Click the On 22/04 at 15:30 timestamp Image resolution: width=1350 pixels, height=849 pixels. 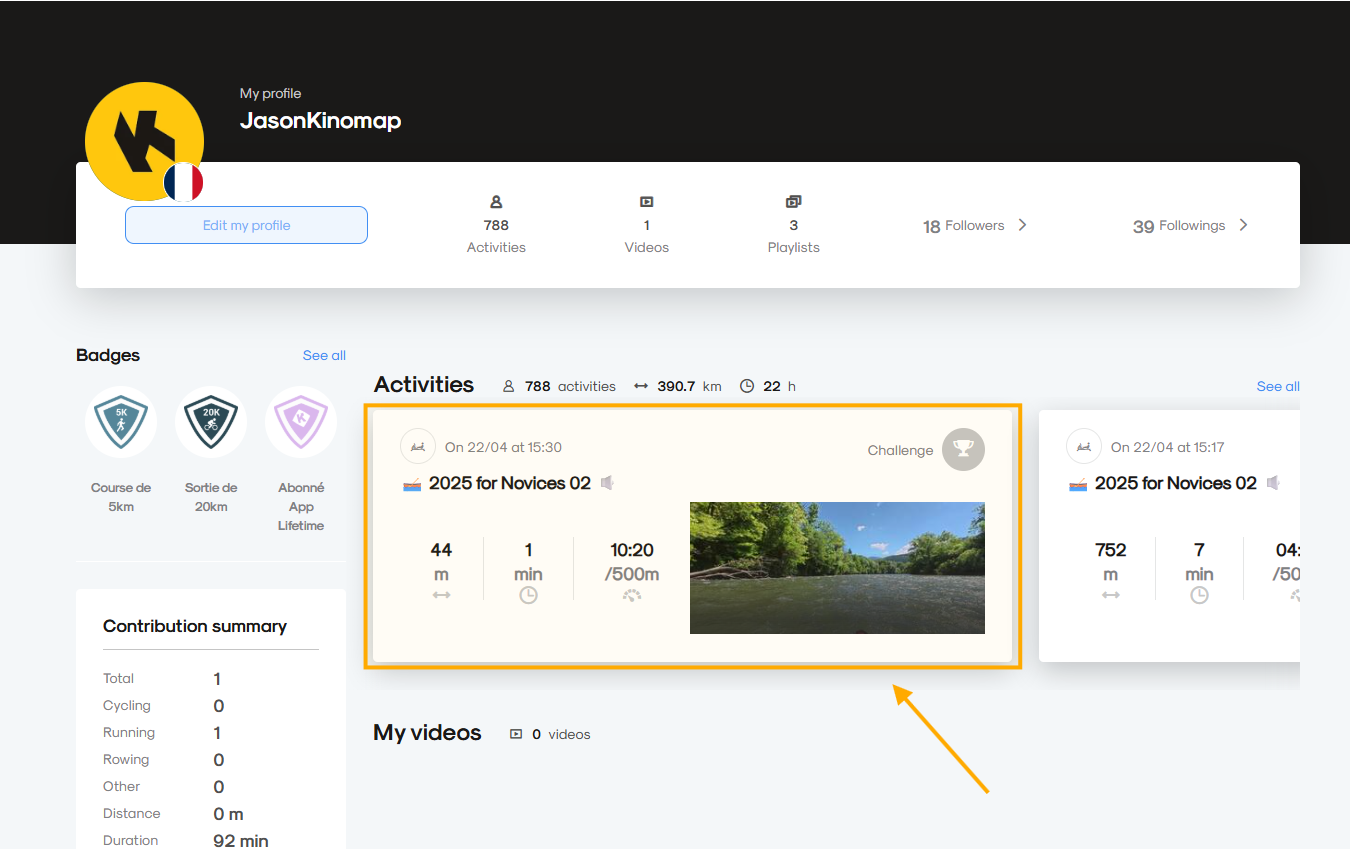click(x=503, y=447)
